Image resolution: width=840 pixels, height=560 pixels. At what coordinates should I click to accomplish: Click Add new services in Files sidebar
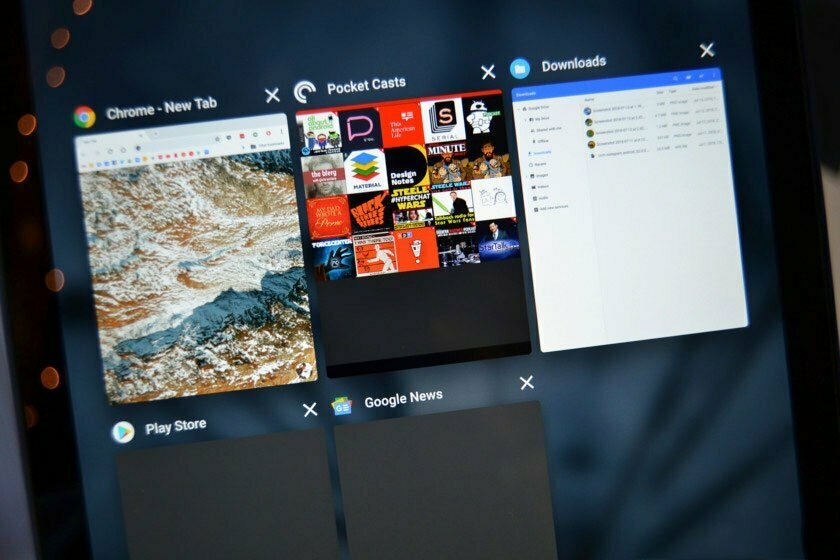coord(551,208)
